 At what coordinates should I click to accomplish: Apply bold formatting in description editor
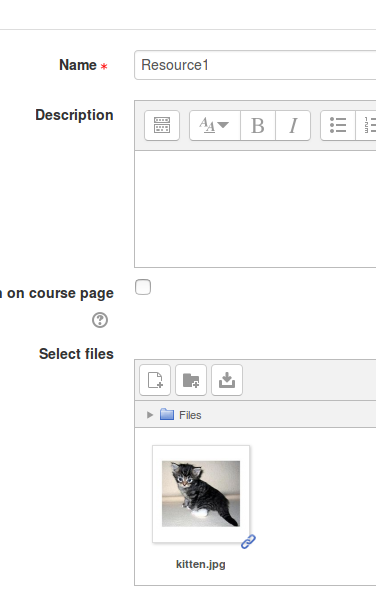point(258,126)
